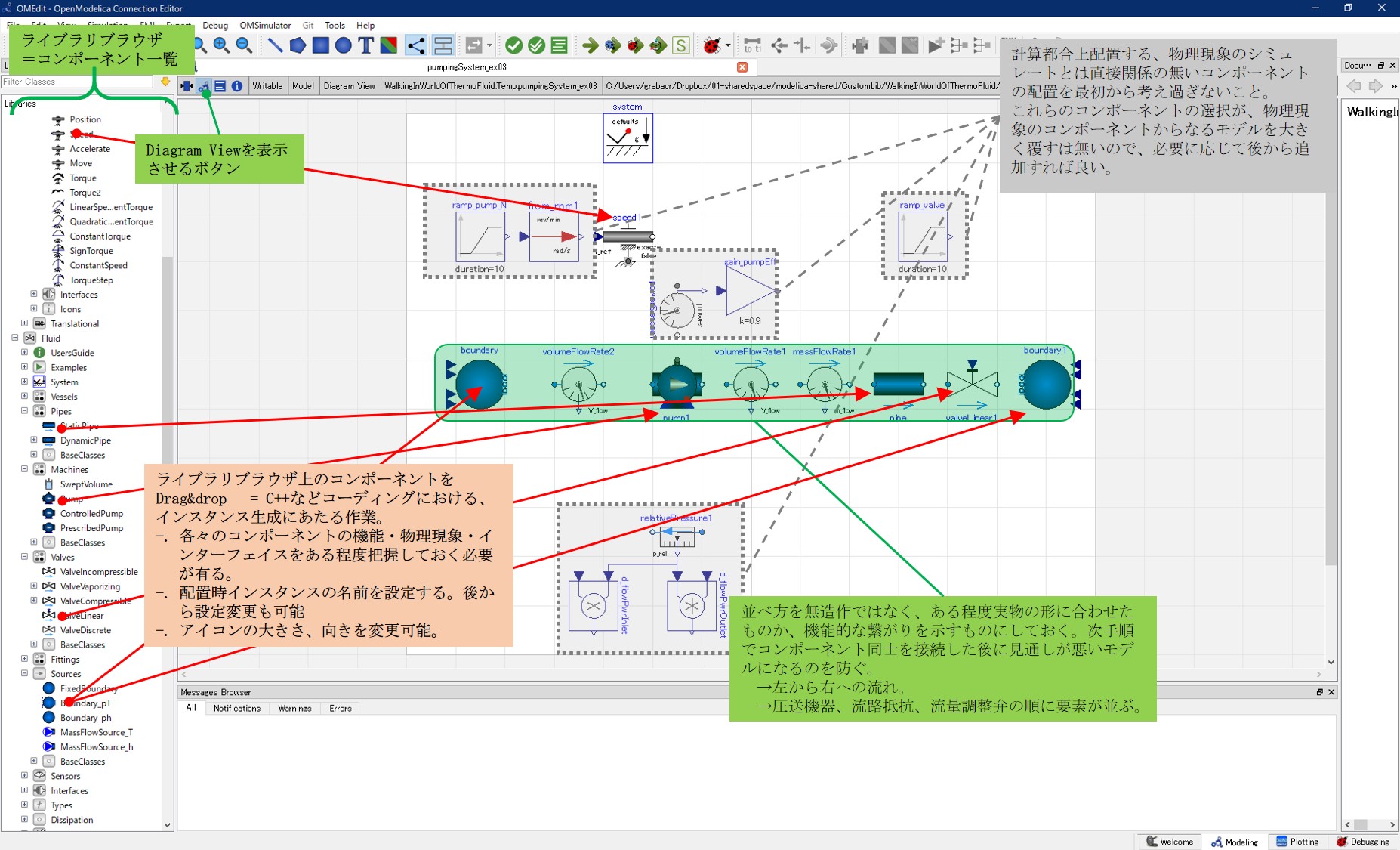Viewport: 1400px width, 850px height.
Task: Expand the Sensors tree node
Action: [x=24, y=776]
